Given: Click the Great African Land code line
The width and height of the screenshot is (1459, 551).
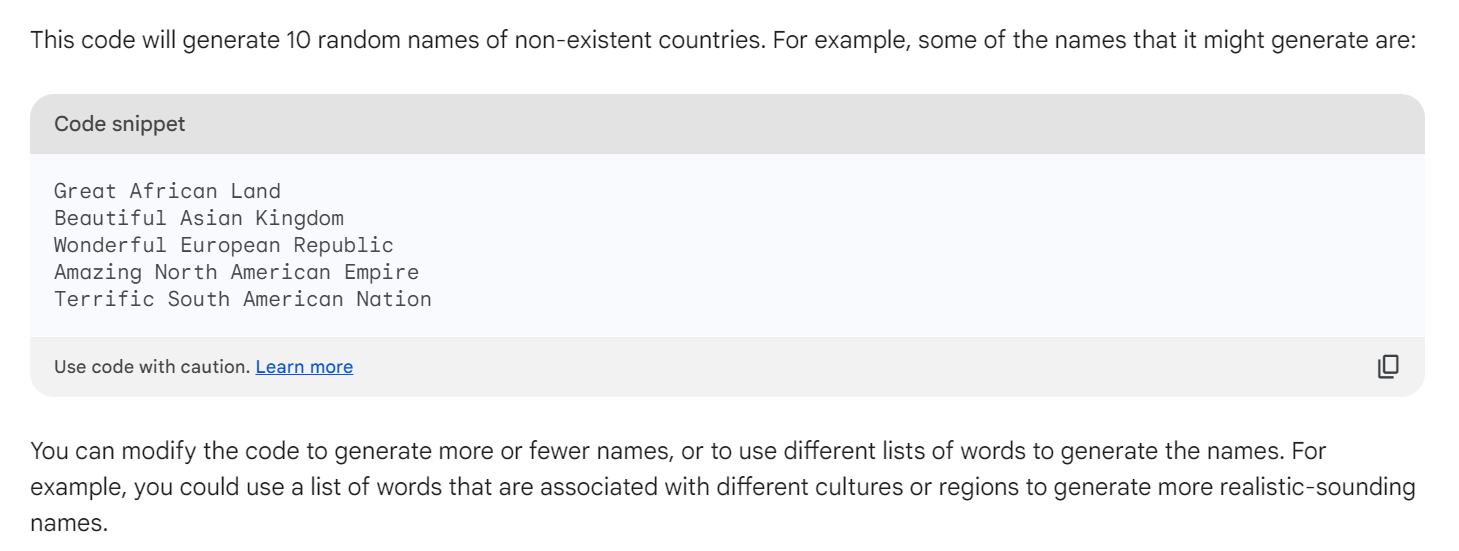Looking at the screenshot, I should tap(167, 191).
